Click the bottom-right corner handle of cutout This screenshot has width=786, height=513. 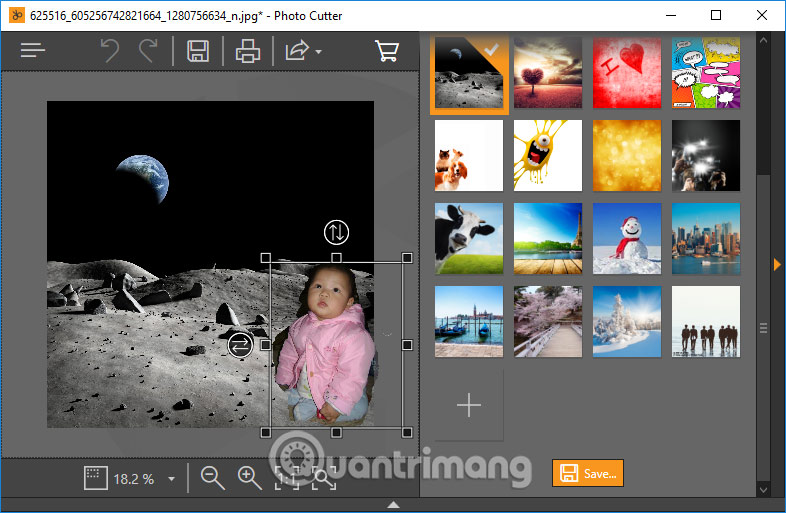407,432
